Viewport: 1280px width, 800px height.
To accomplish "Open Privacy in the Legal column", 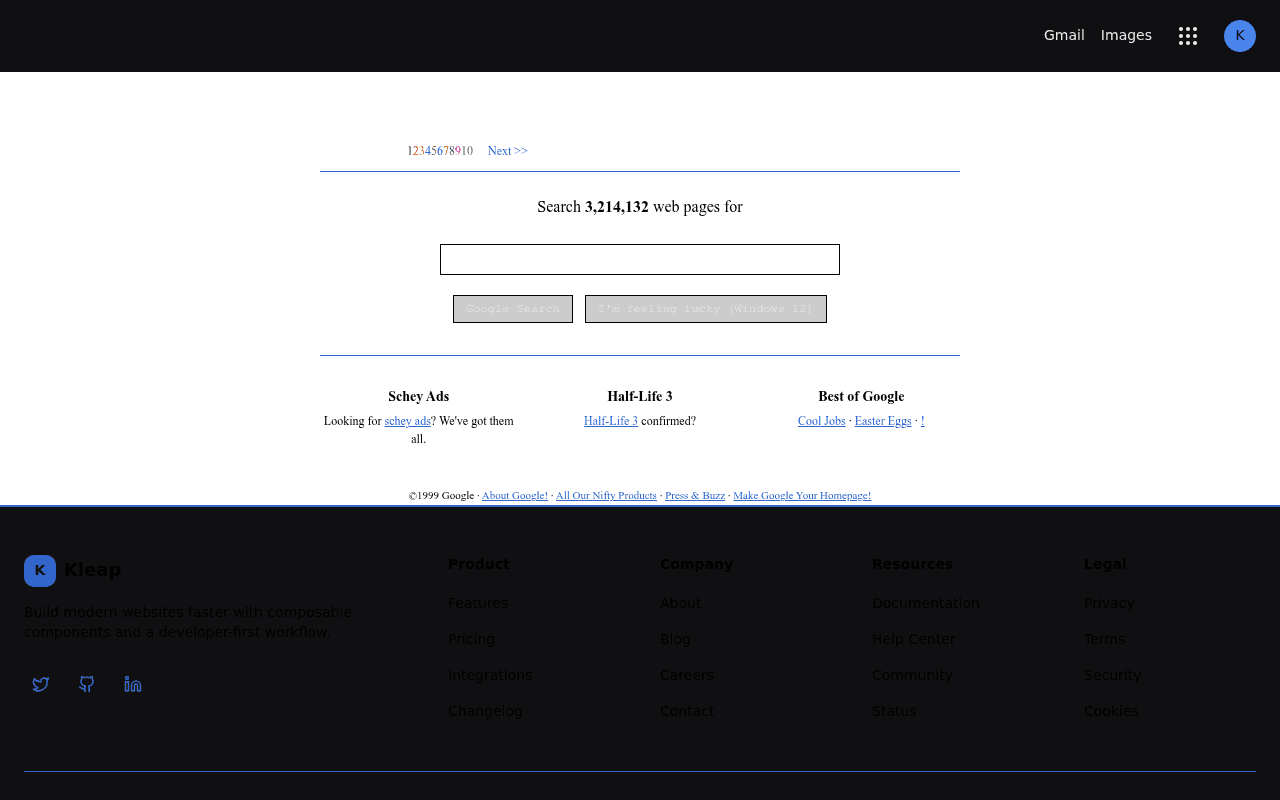I will pyautogui.click(x=1109, y=603).
